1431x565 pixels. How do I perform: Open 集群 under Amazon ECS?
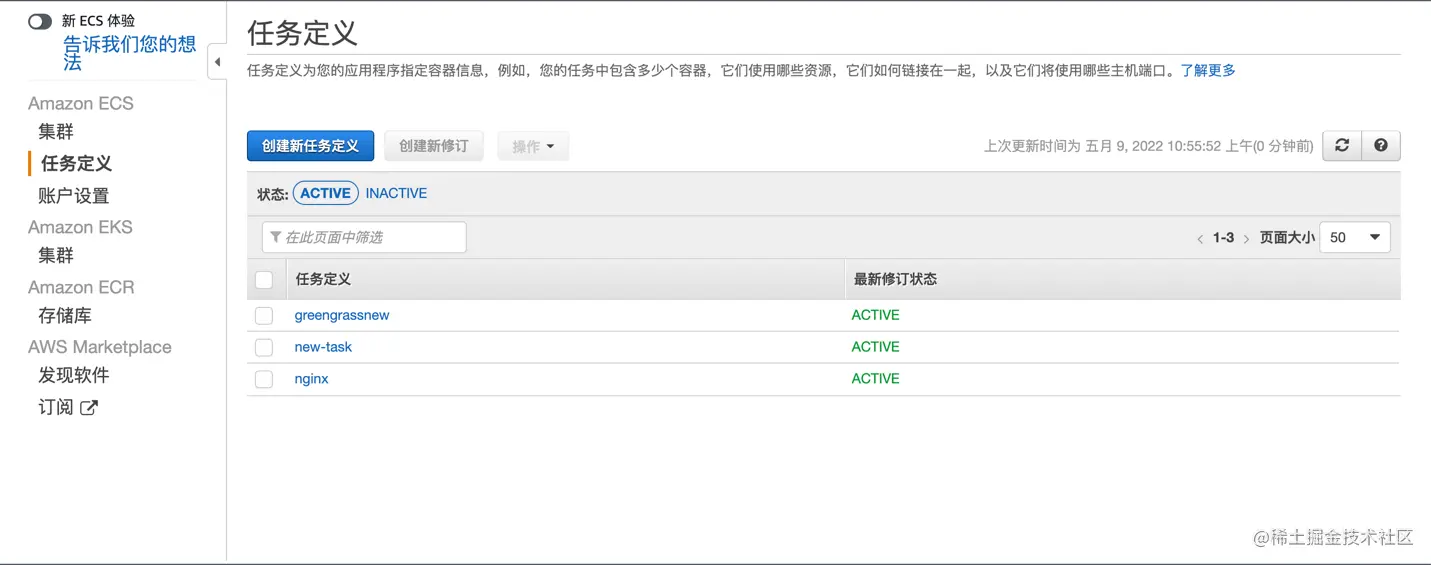click(56, 132)
